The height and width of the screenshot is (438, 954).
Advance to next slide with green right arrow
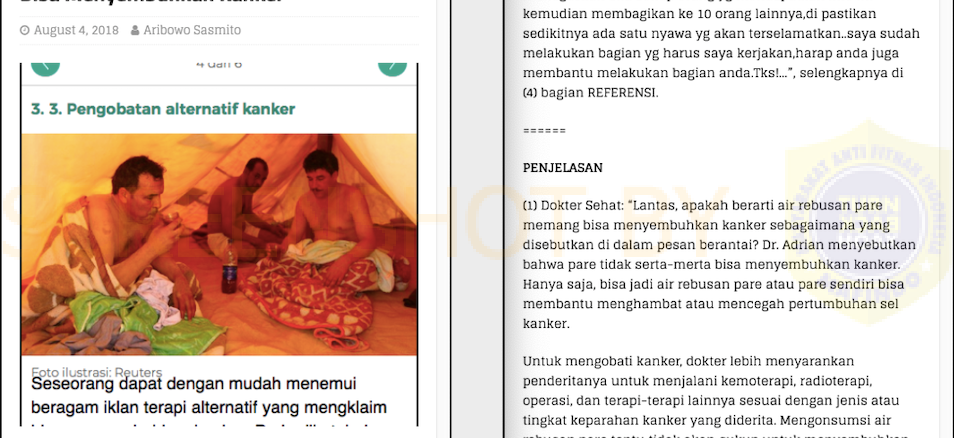click(x=392, y=65)
